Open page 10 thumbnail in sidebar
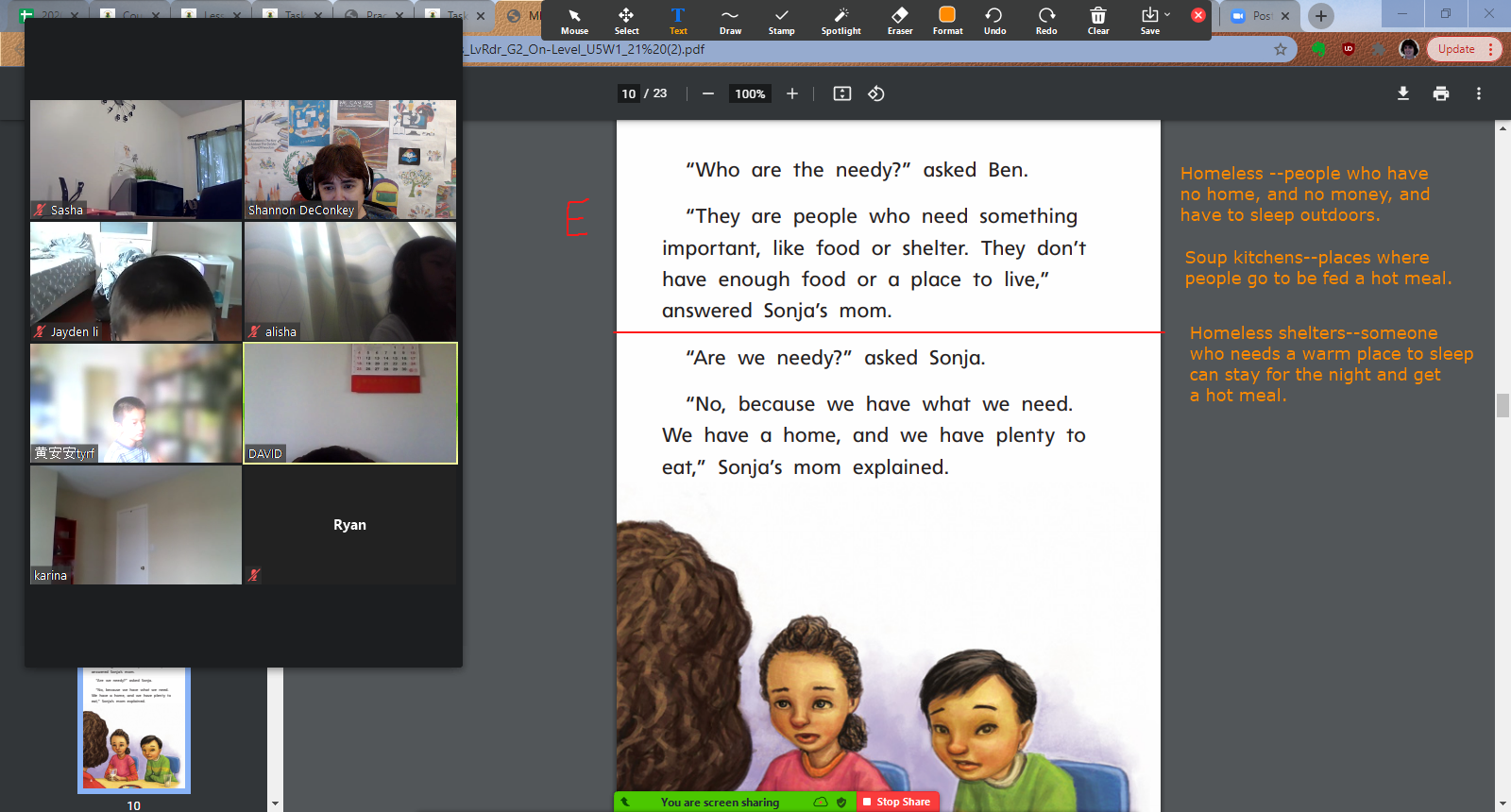The height and width of the screenshot is (812, 1511). (134, 730)
